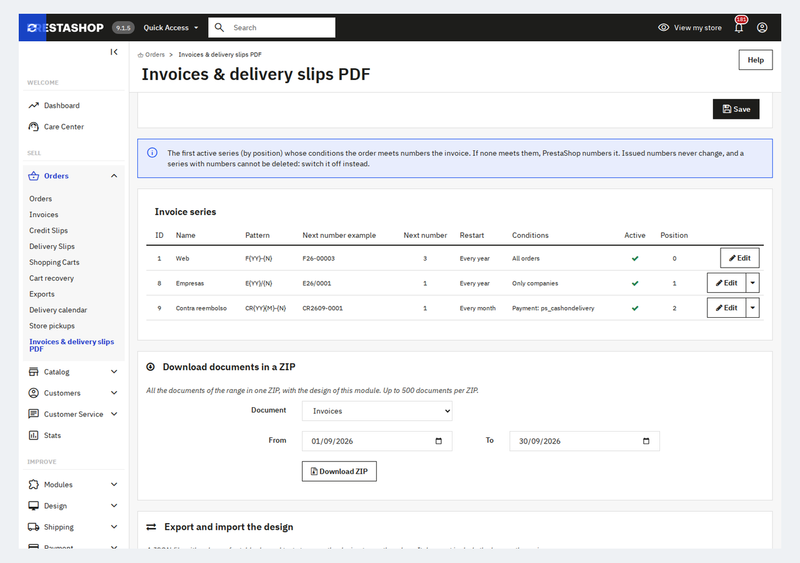Screen dimensions: 800x563
Task: Expand the Shipping menu chevron
Action: coord(114,527)
